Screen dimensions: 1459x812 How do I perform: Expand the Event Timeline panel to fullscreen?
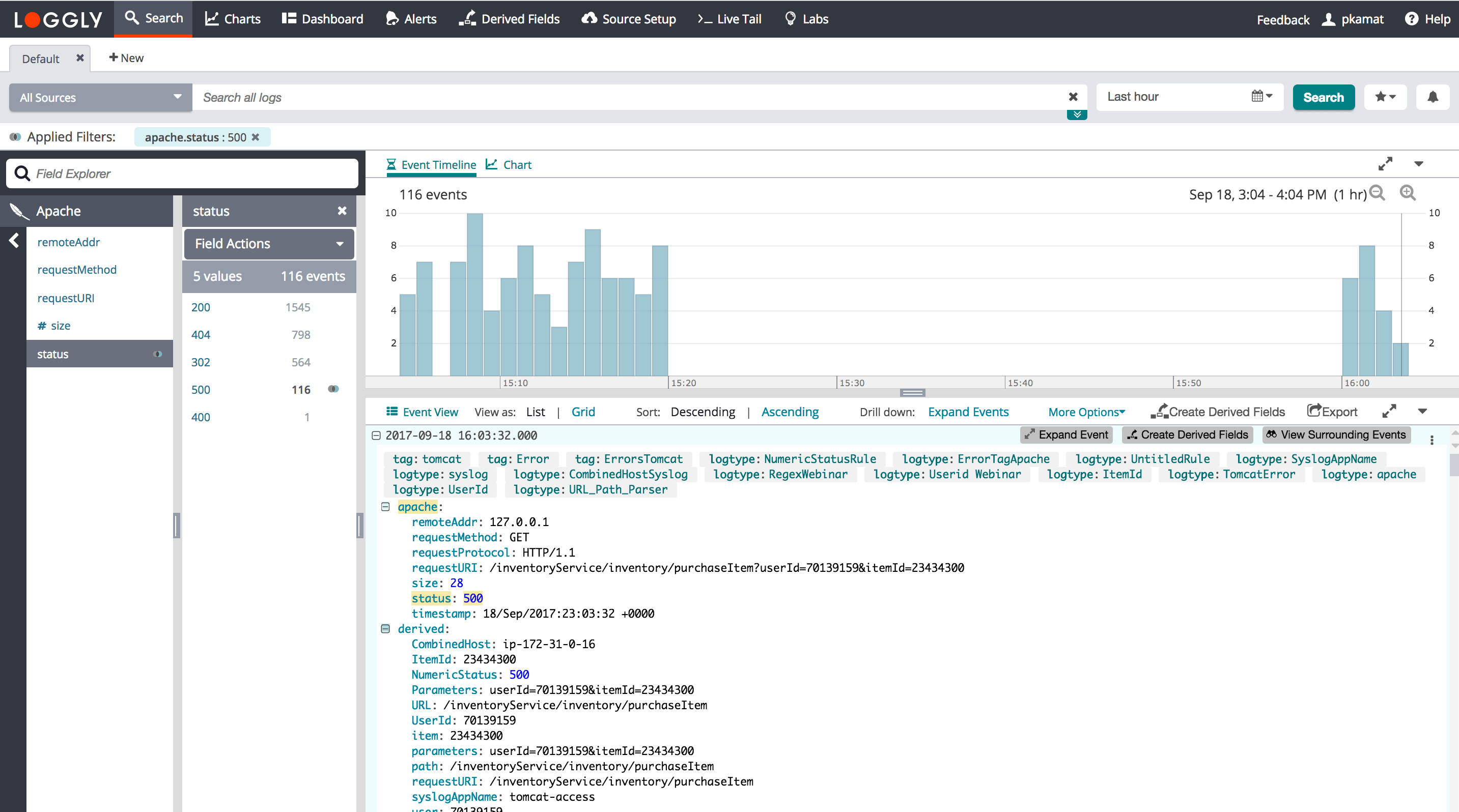click(x=1385, y=164)
